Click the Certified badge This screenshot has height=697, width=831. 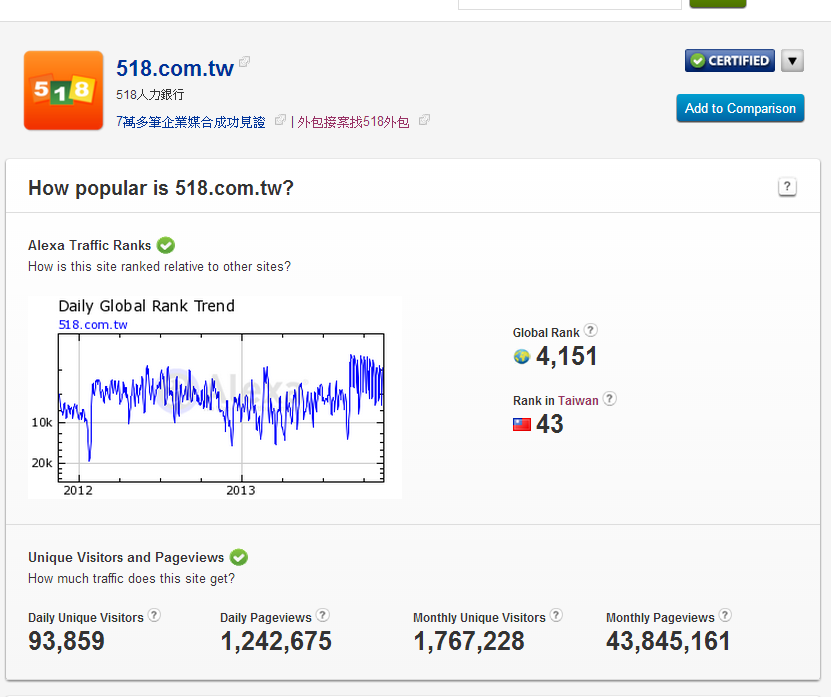click(x=730, y=61)
